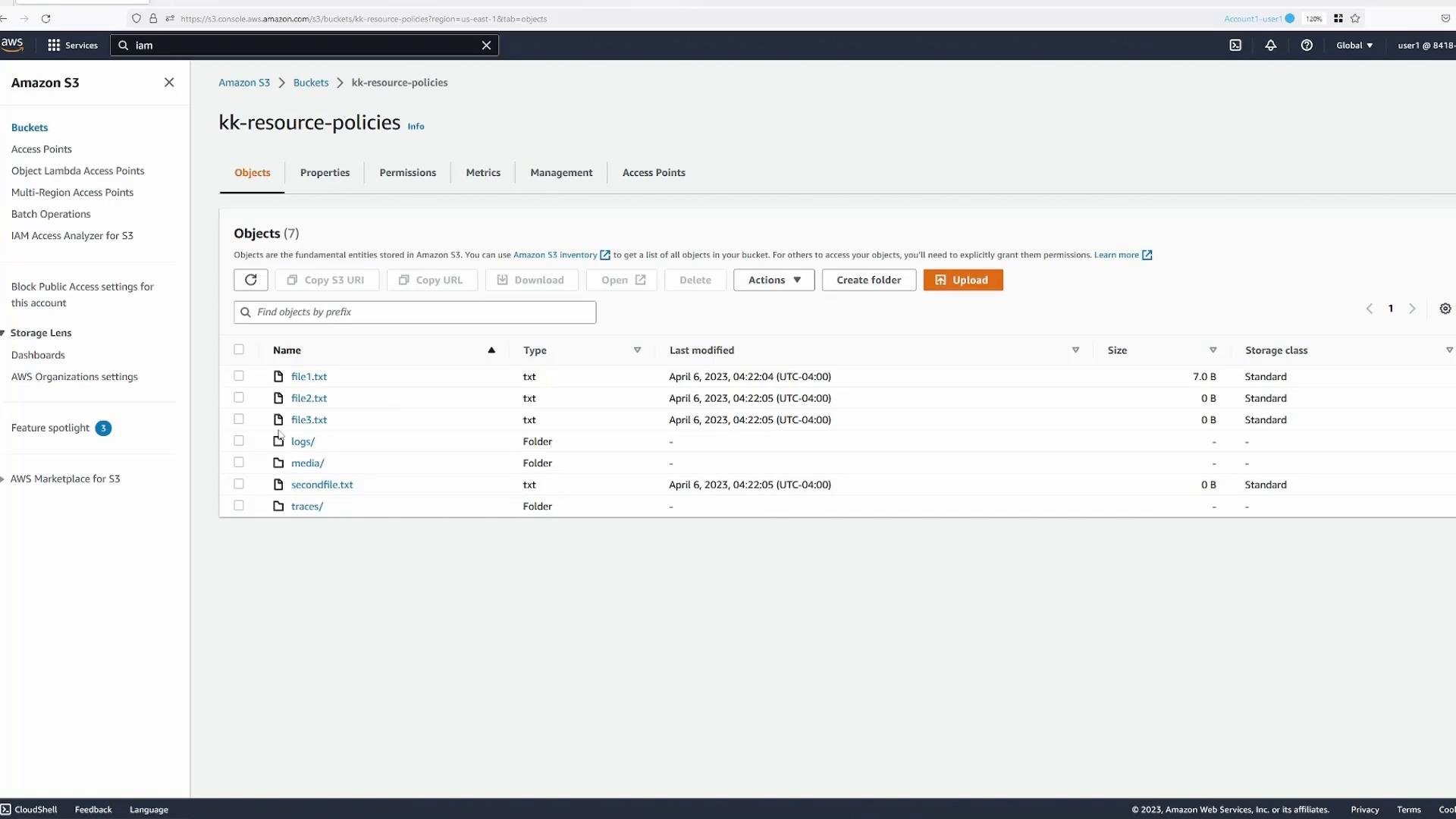Screen dimensions: 1456x819
Task: Go to previous page of objects
Action: pos(1370,309)
